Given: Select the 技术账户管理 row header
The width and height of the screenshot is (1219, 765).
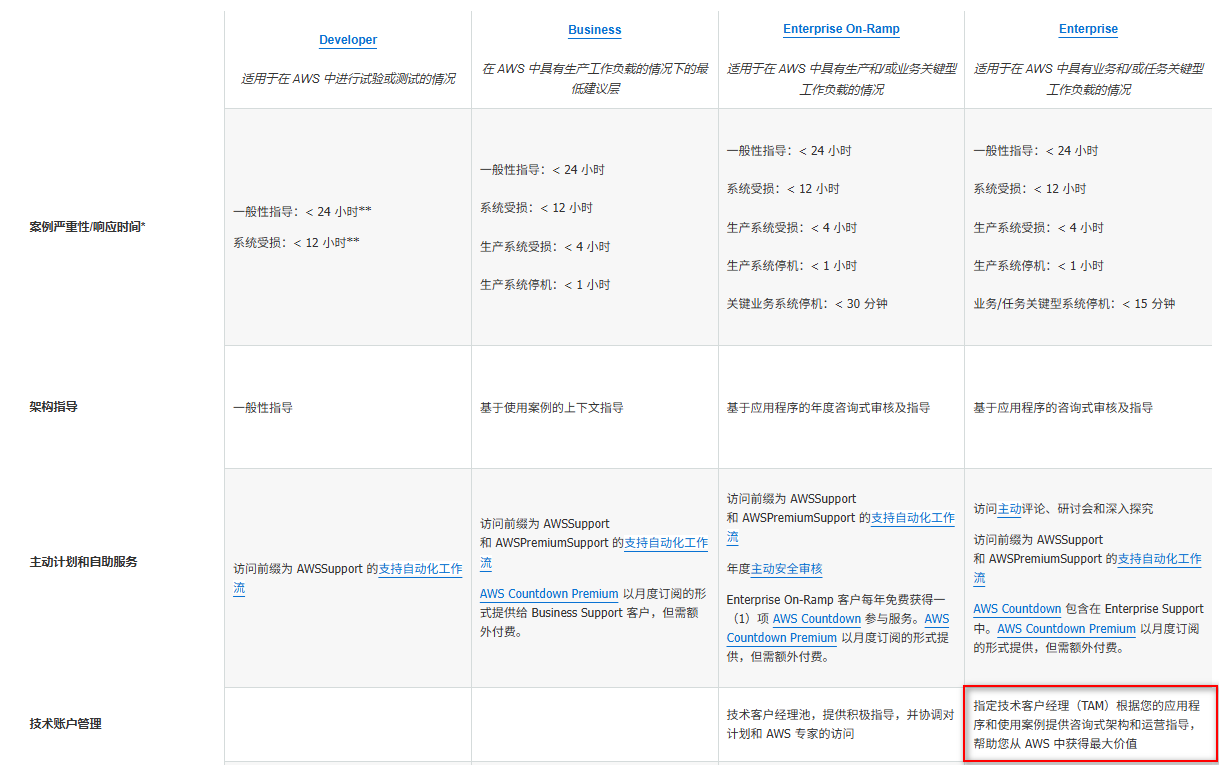Looking at the screenshot, I should coord(66,724).
